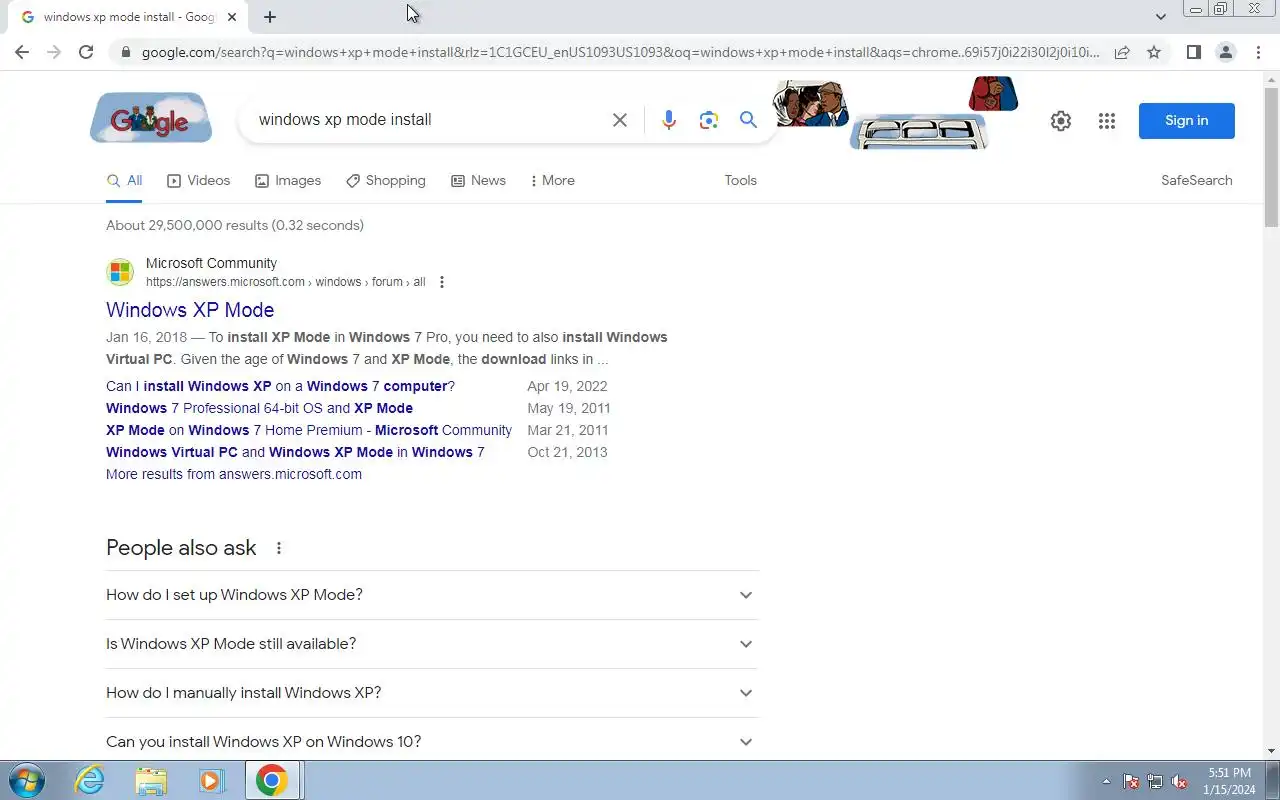1280x800 pixels.
Task: Click the magnifying glass search button
Action: tap(748, 120)
